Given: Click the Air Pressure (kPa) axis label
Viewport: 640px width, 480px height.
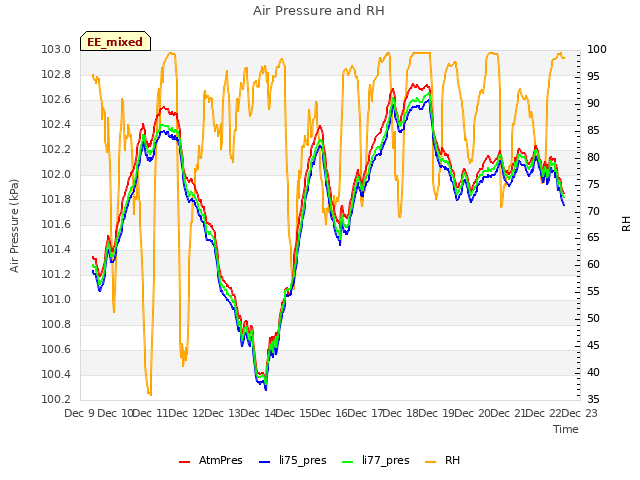Looking at the screenshot, I should click(x=14, y=225).
